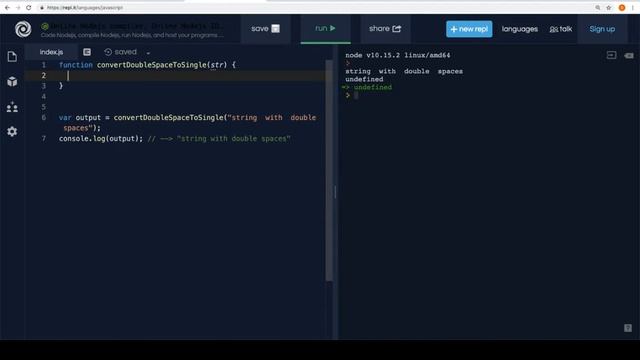Expand the dropdown arrow next to saved
Screen dimensions: 640x360
coord(148,53)
